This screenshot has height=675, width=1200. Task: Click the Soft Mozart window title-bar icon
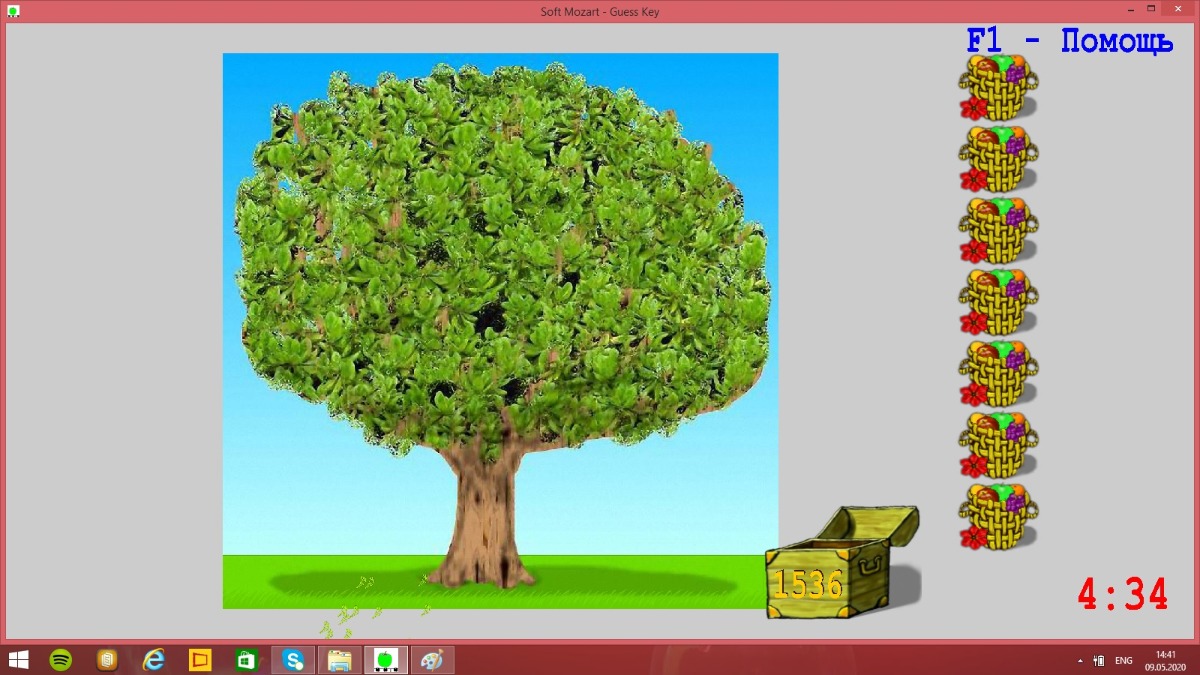point(12,11)
